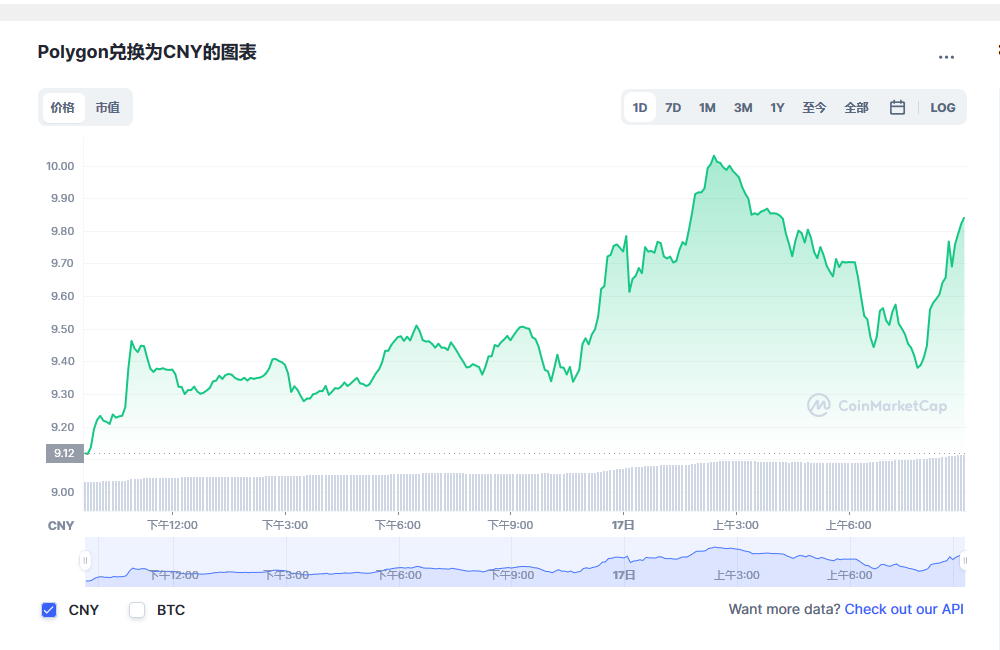Click the 下午9:00 main axis time label

pyautogui.click(x=510, y=525)
